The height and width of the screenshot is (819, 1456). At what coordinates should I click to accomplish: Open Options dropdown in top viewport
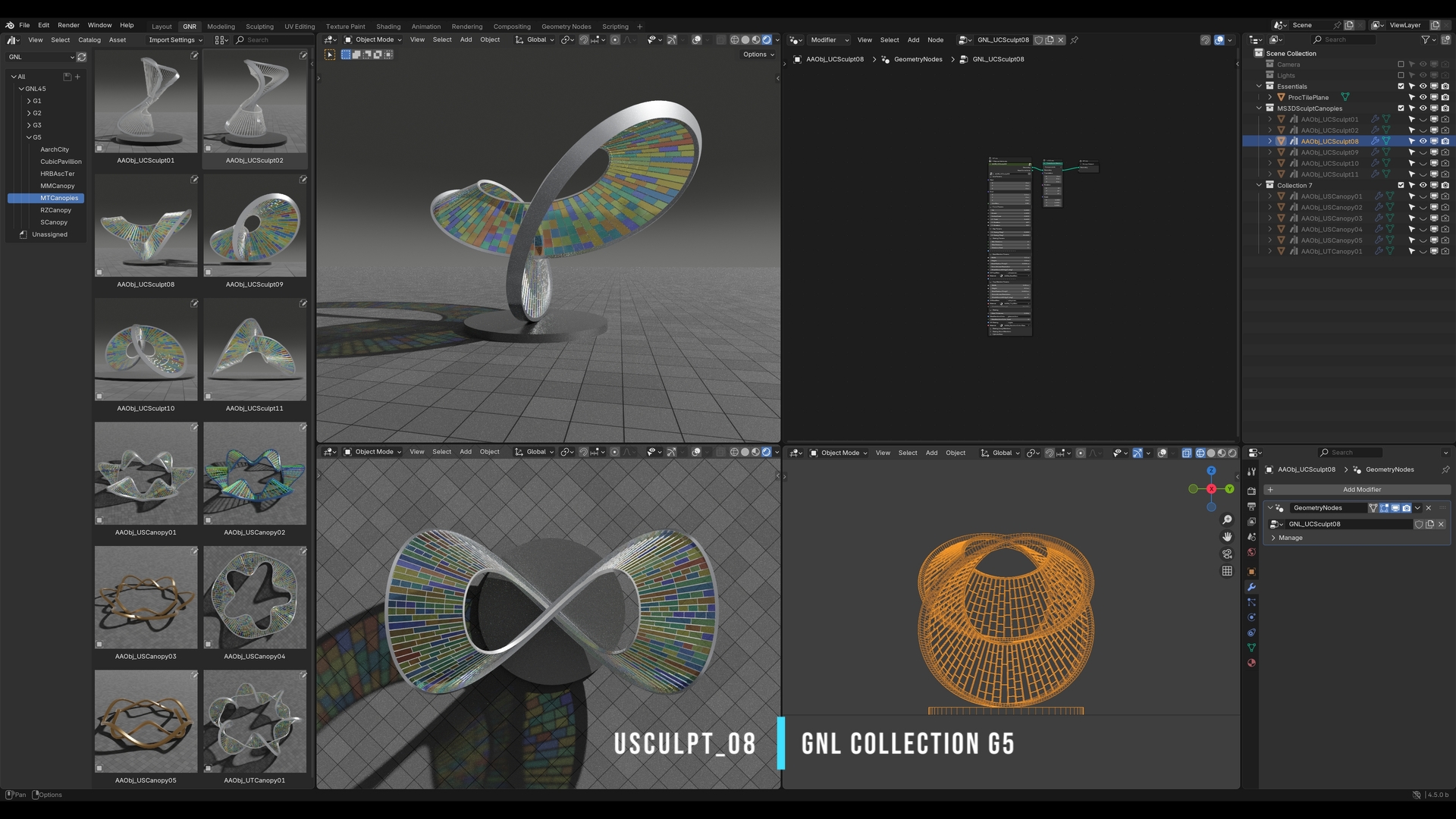tap(758, 55)
